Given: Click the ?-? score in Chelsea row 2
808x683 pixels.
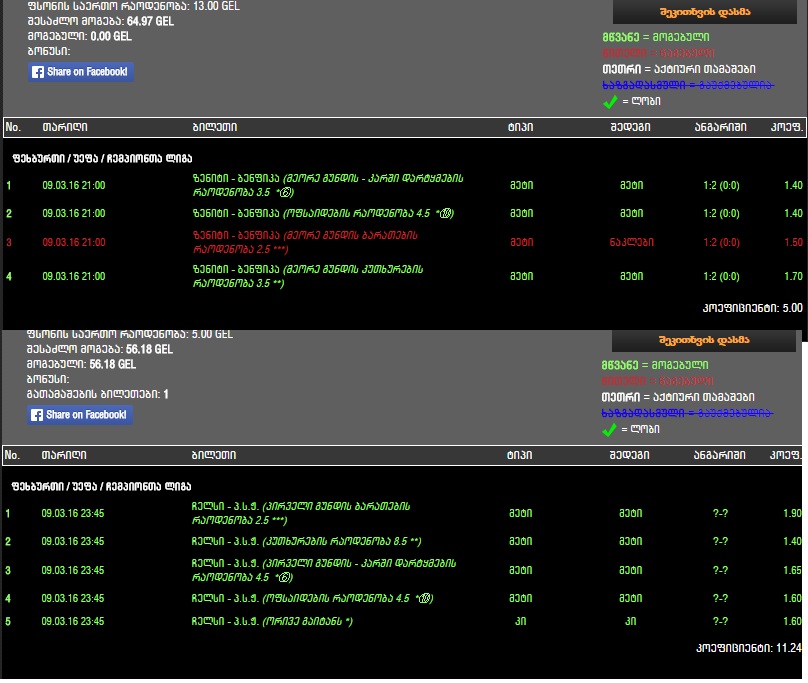Looking at the screenshot, I should point(720,542).
